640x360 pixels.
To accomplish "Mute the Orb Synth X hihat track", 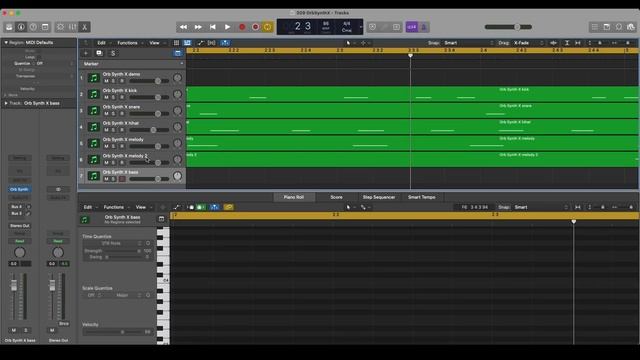I will point(106,130).
